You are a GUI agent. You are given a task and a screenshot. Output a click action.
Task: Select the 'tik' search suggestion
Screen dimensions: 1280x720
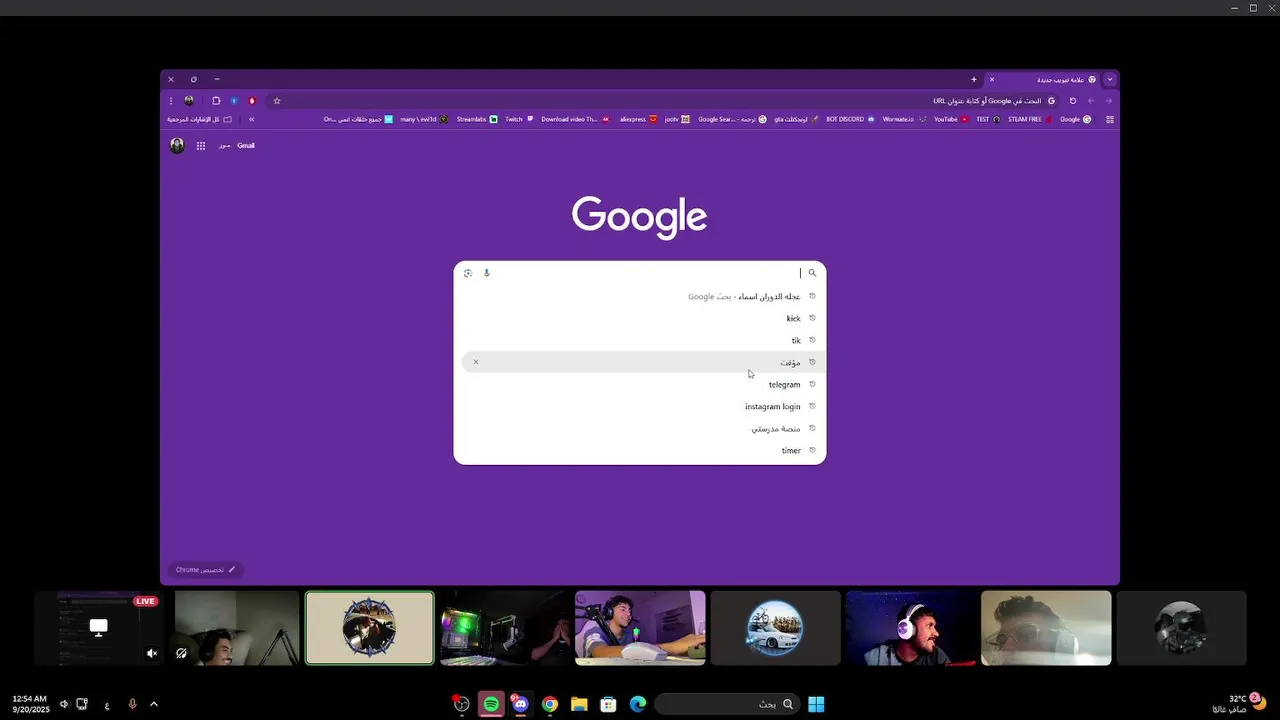[640, 340]
